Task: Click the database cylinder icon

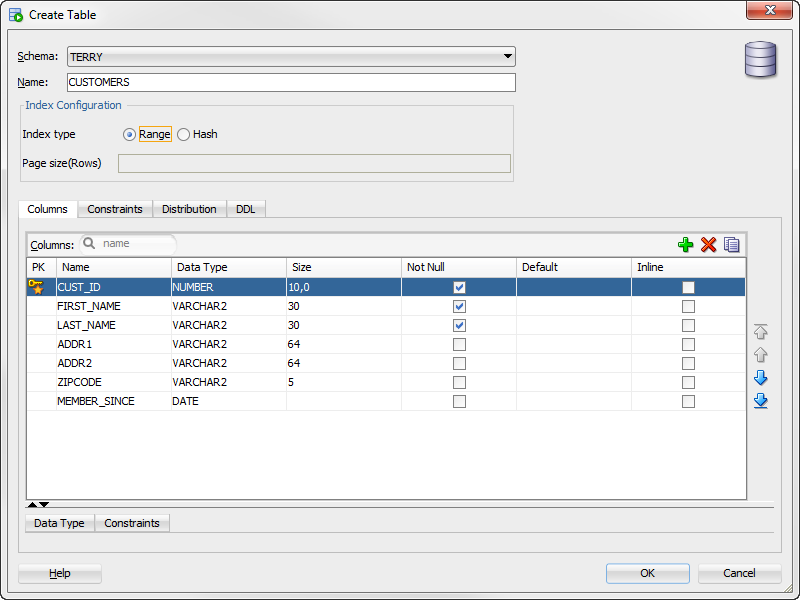Action: (760, 60)
